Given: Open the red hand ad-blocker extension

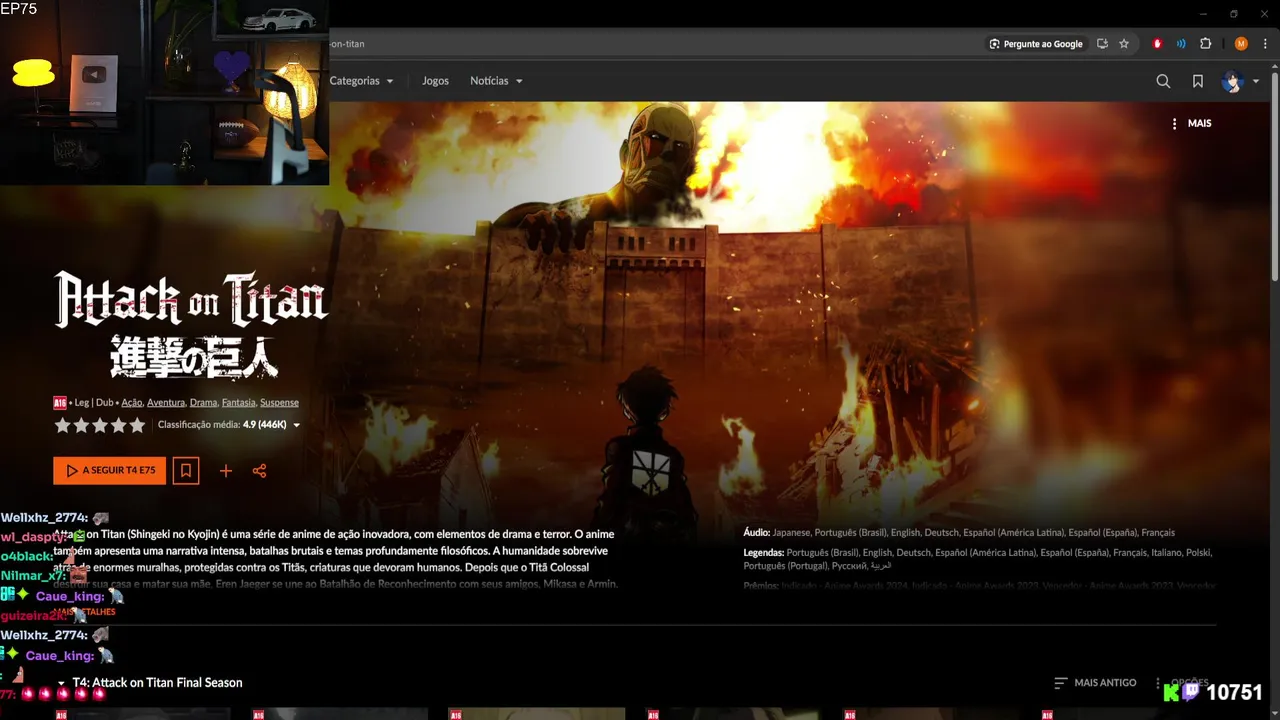Looking at the screenshot, I should point(1158,44).
